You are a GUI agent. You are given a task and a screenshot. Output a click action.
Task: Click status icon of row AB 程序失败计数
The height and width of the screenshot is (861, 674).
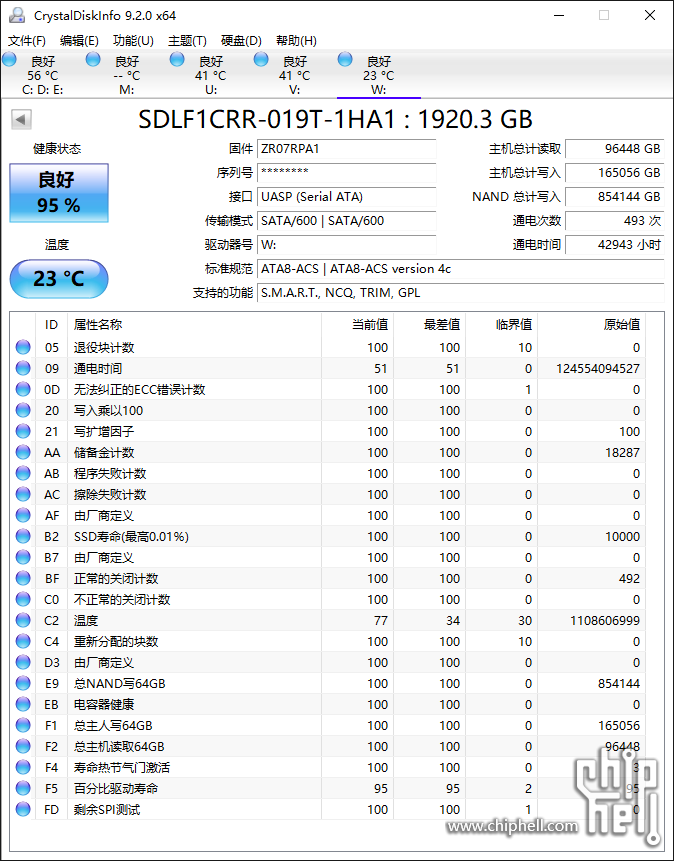[23, 473]
